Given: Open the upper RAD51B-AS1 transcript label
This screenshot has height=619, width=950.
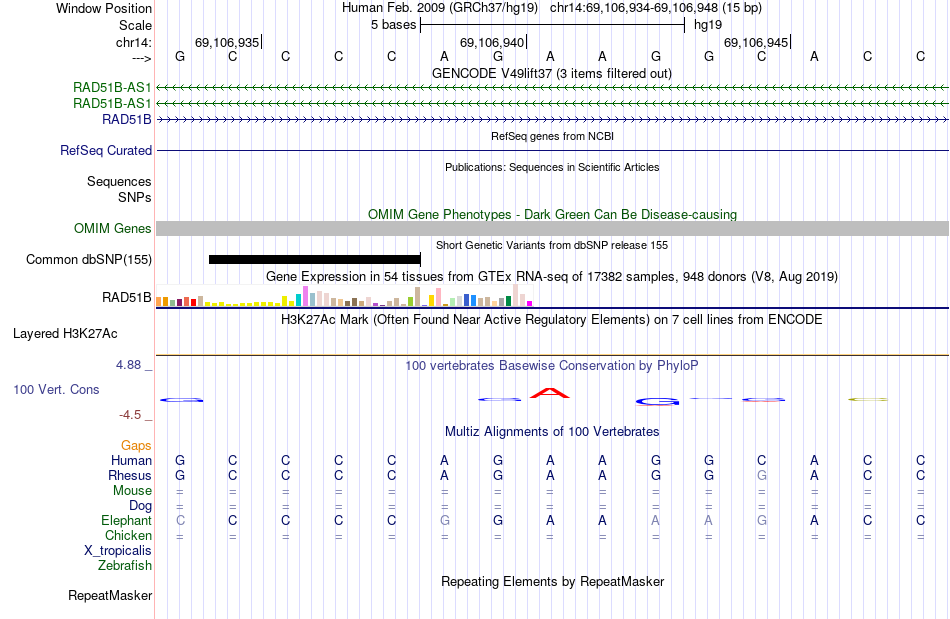Looking at the screenshot, I should 112,87.
